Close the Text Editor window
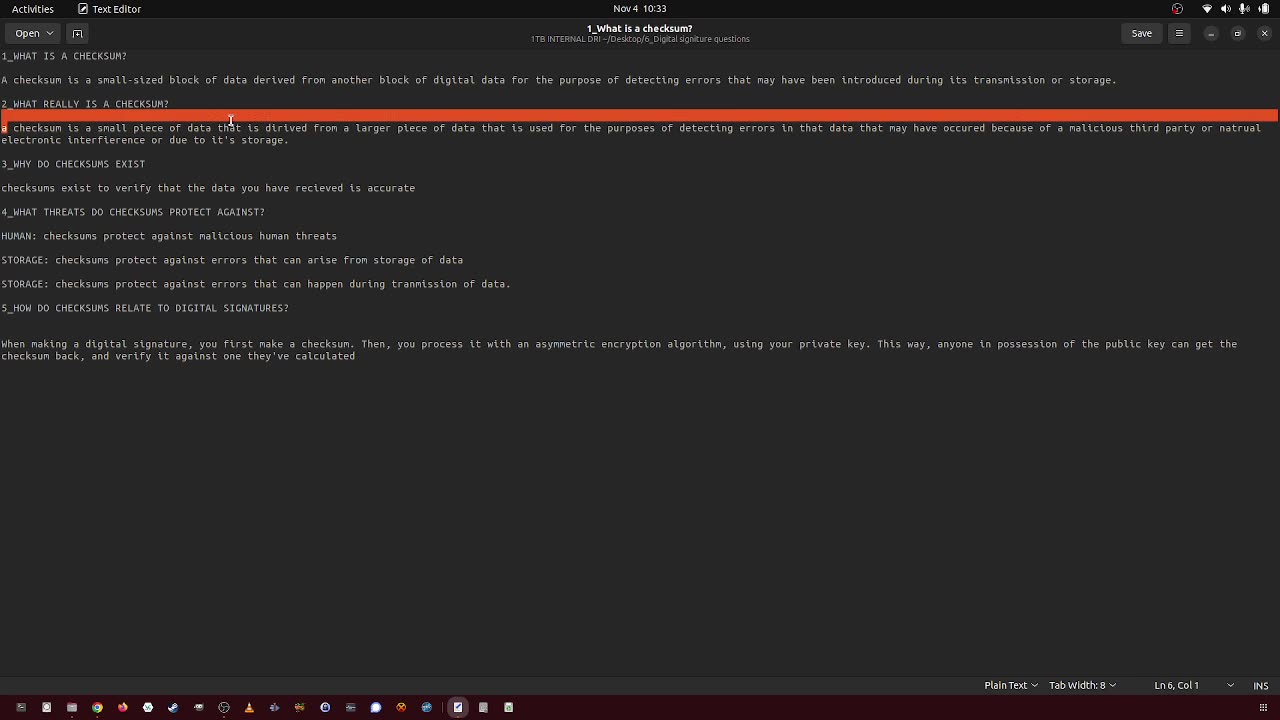 click(x=1264, y=33)
